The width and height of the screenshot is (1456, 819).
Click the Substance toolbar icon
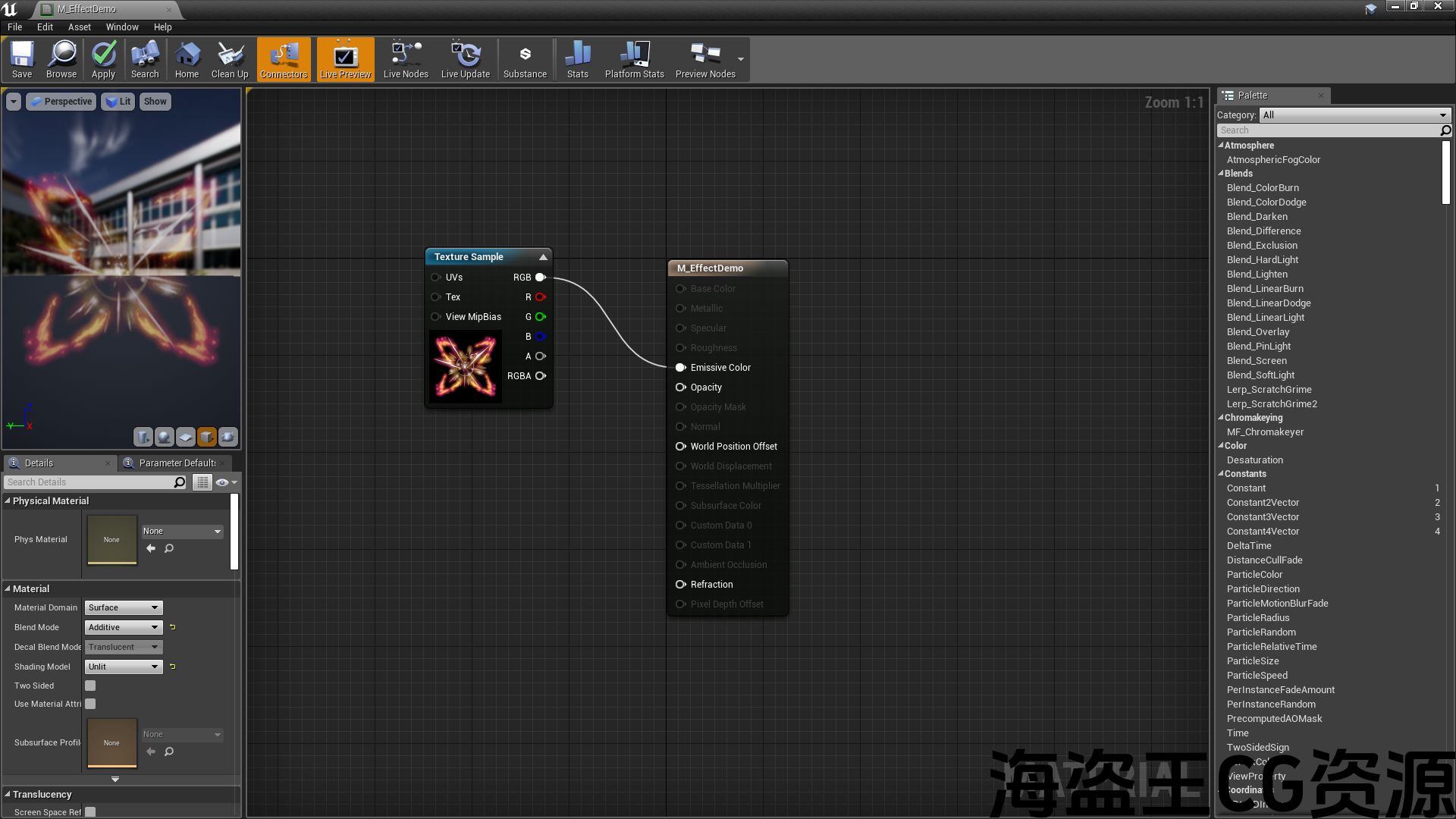[525, 59]
